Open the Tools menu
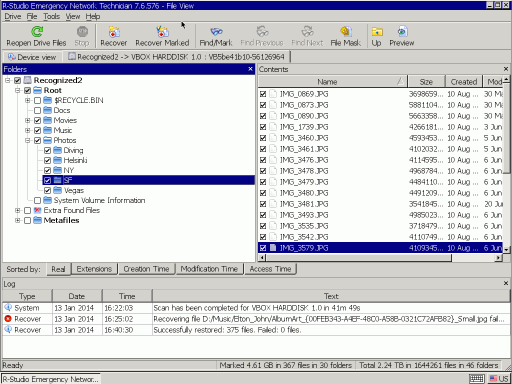The height and width of the screenshot is (384, 512). (51, 16)
